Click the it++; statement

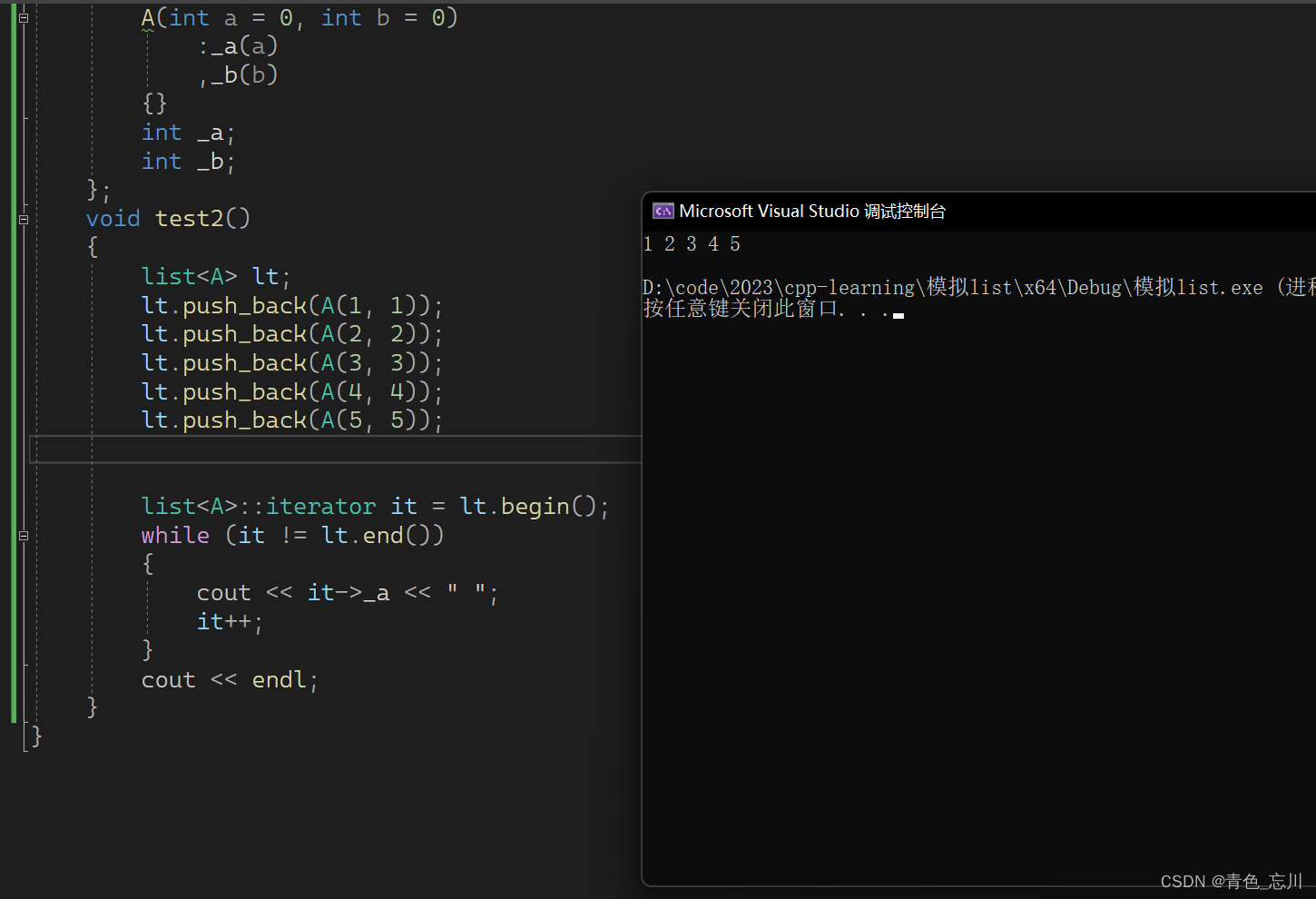point(230,622)
